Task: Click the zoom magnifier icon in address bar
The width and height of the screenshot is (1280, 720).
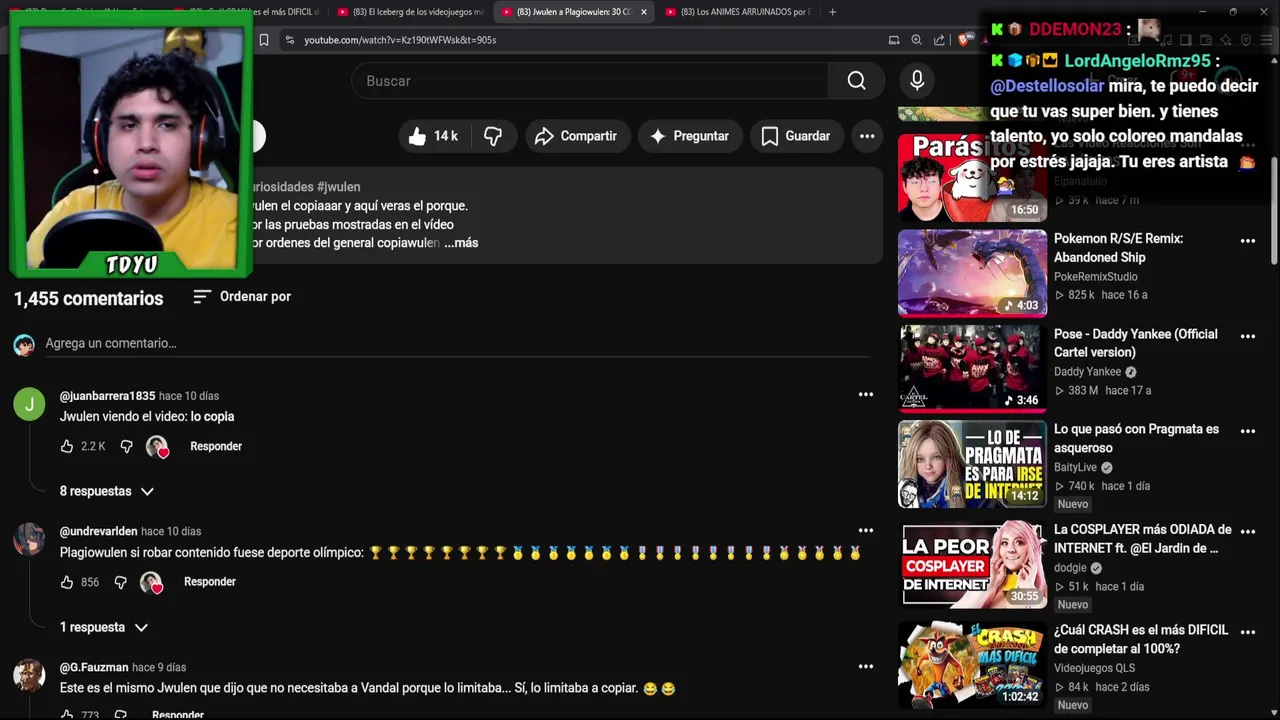Action: (x=916, y=40)
